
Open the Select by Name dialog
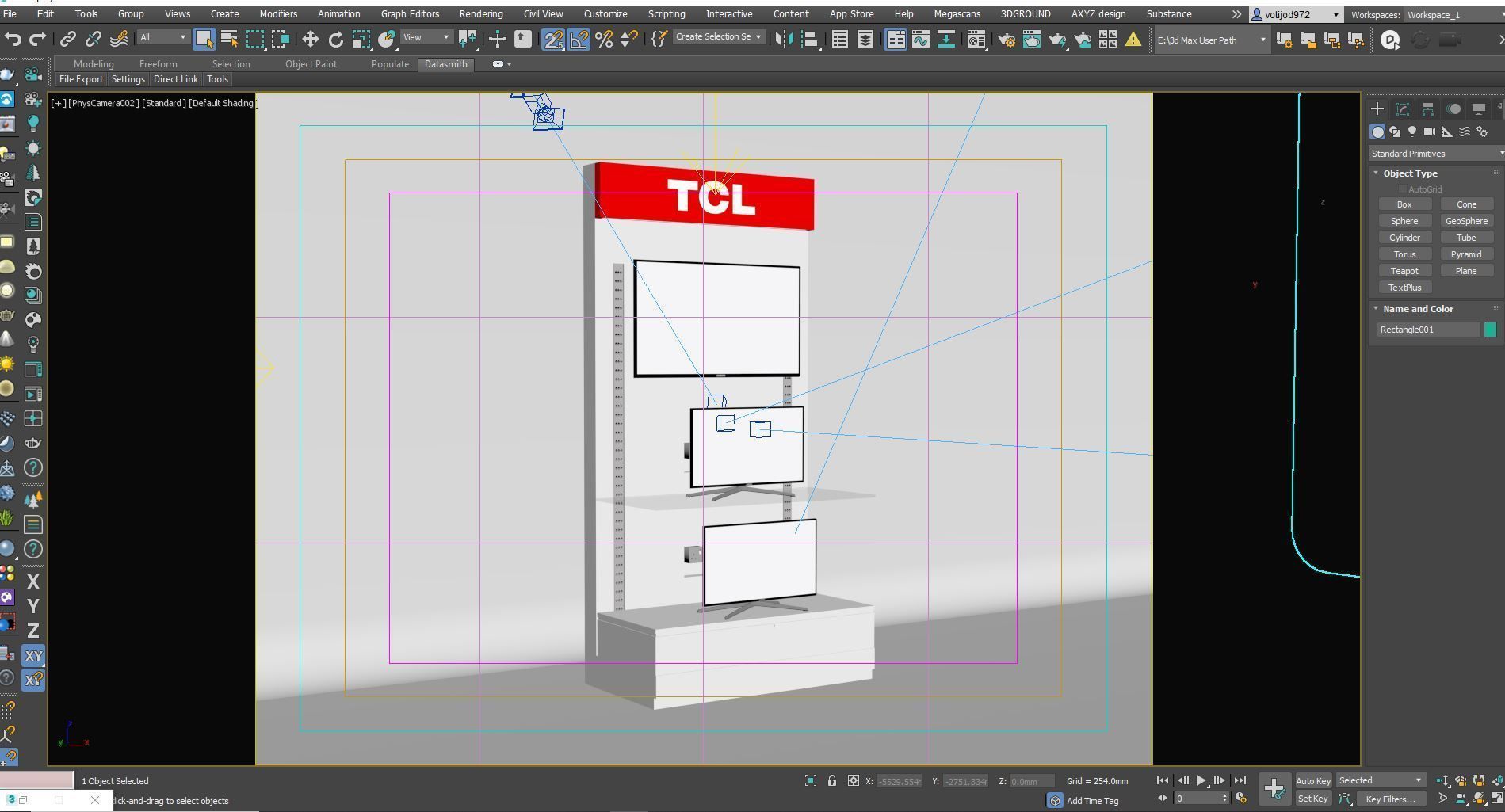coord(229,39)
